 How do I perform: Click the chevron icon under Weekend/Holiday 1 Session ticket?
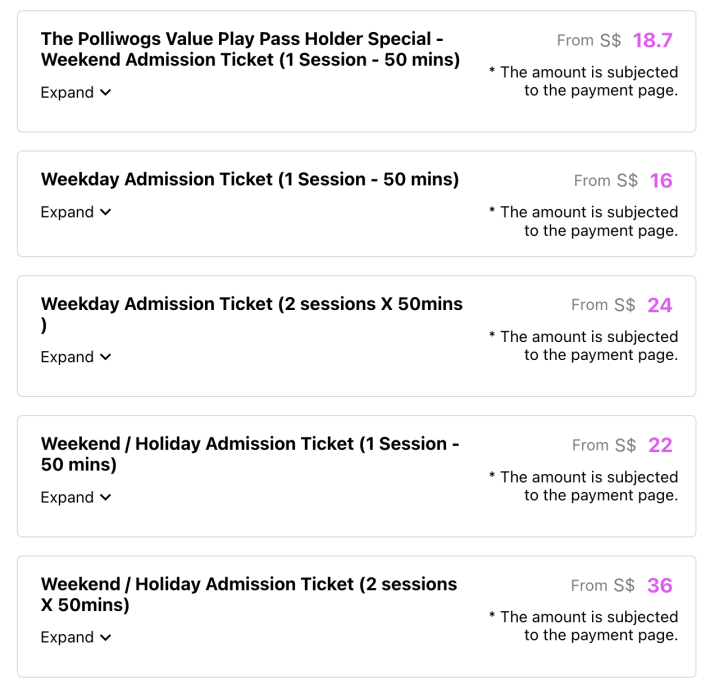[105, 498]
